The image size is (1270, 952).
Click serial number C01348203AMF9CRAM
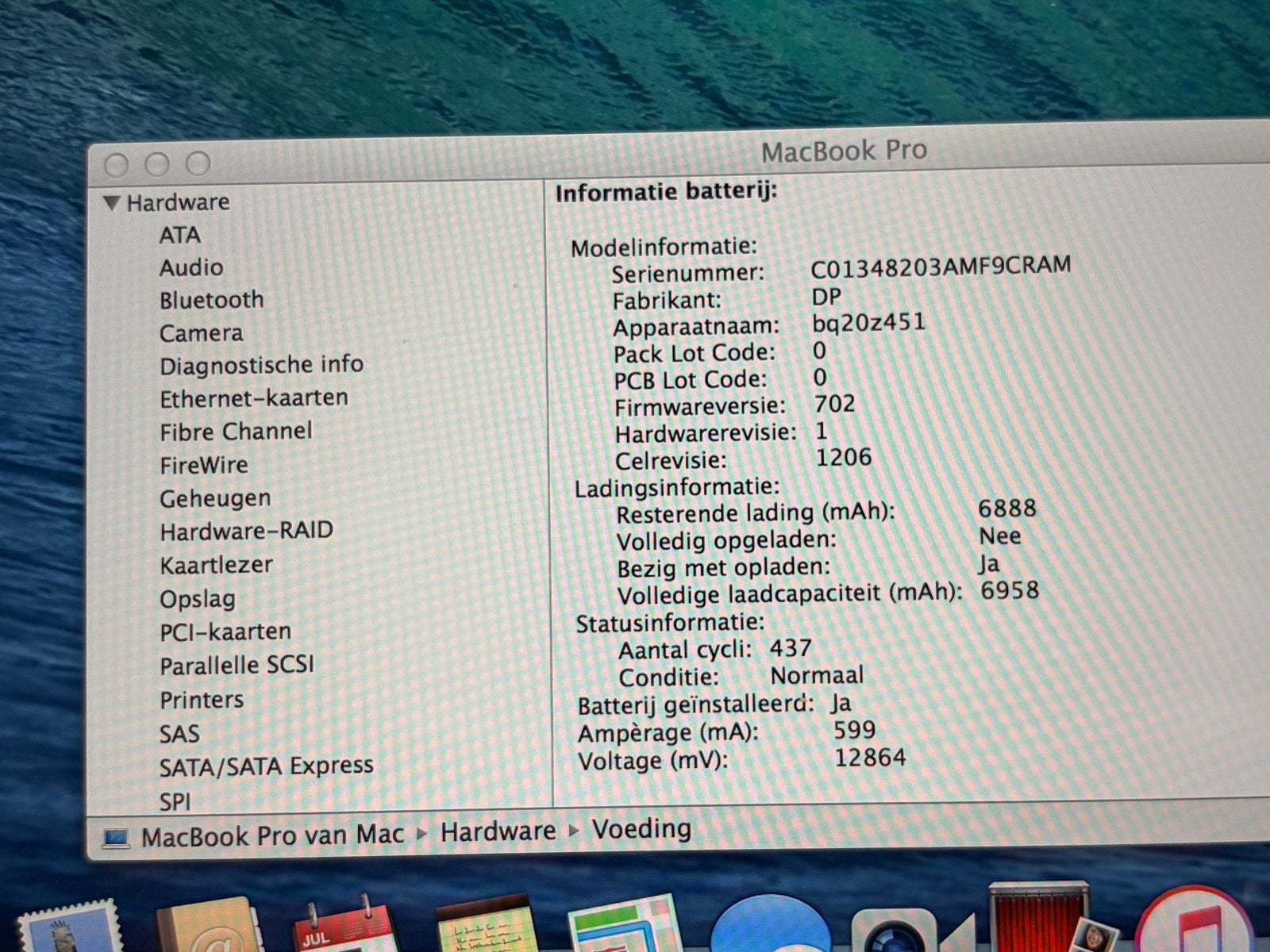click(x=941, y=267)
